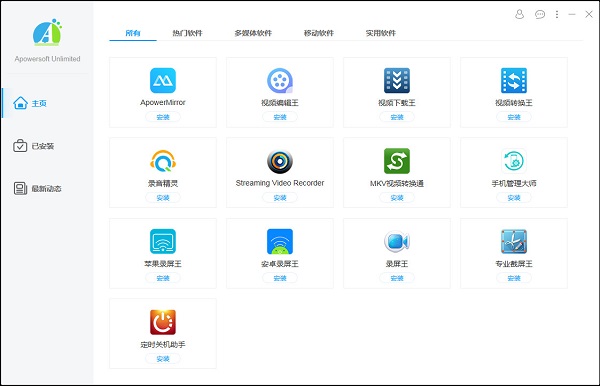Image resolution: width=600 pixels, height=386 pixels.
Task: Click the user account icon
Action: coord(519,14)
